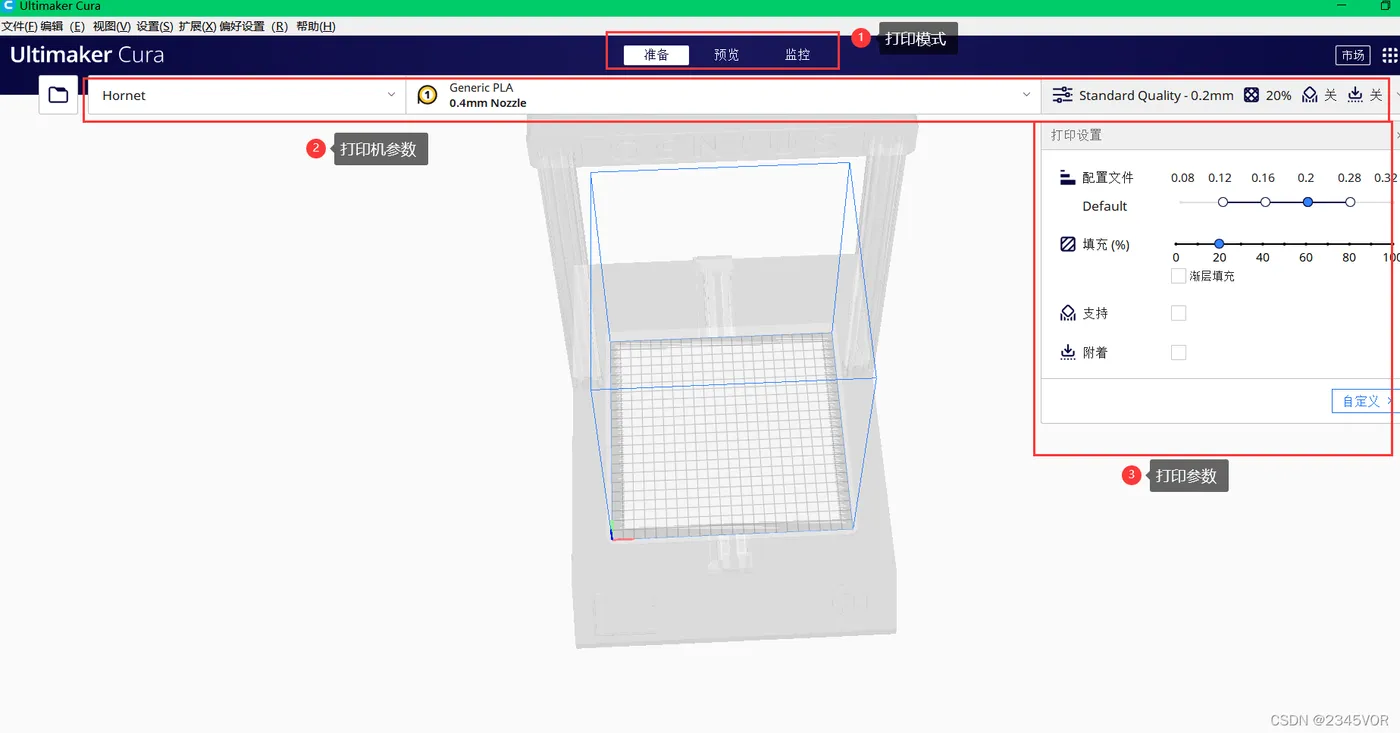Select 0.12 layer height on profile slider
This screenshot has height=733, width=1400.
1222,202
